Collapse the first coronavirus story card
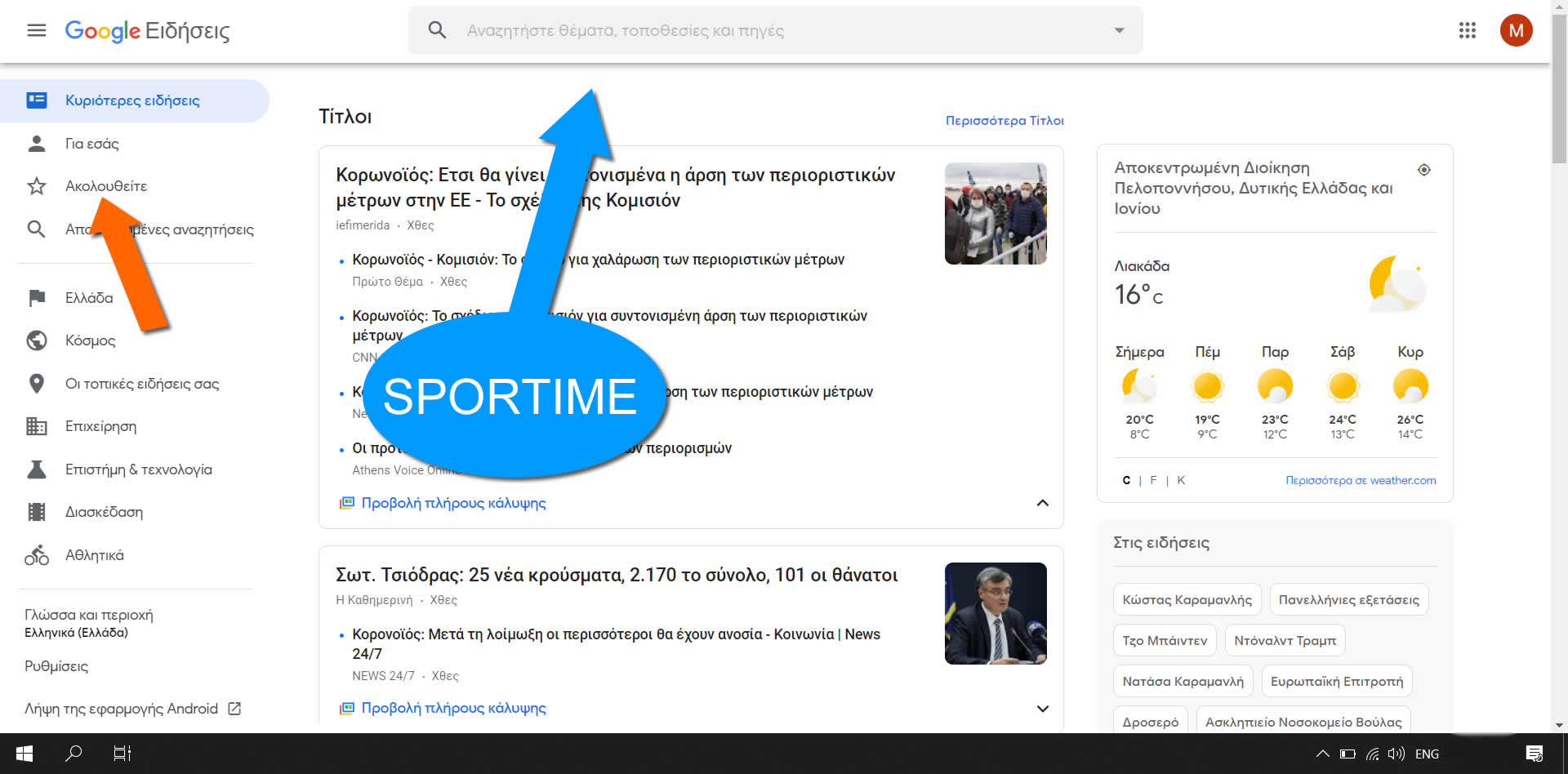This screenshot has width=1568, height=774. [1042, 503]
